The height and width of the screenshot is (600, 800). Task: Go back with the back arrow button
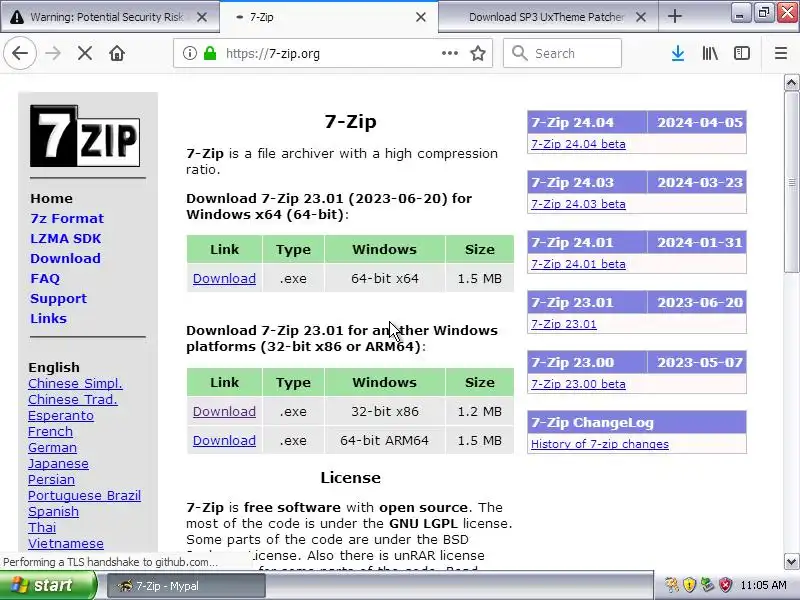[x=20, y=53]
